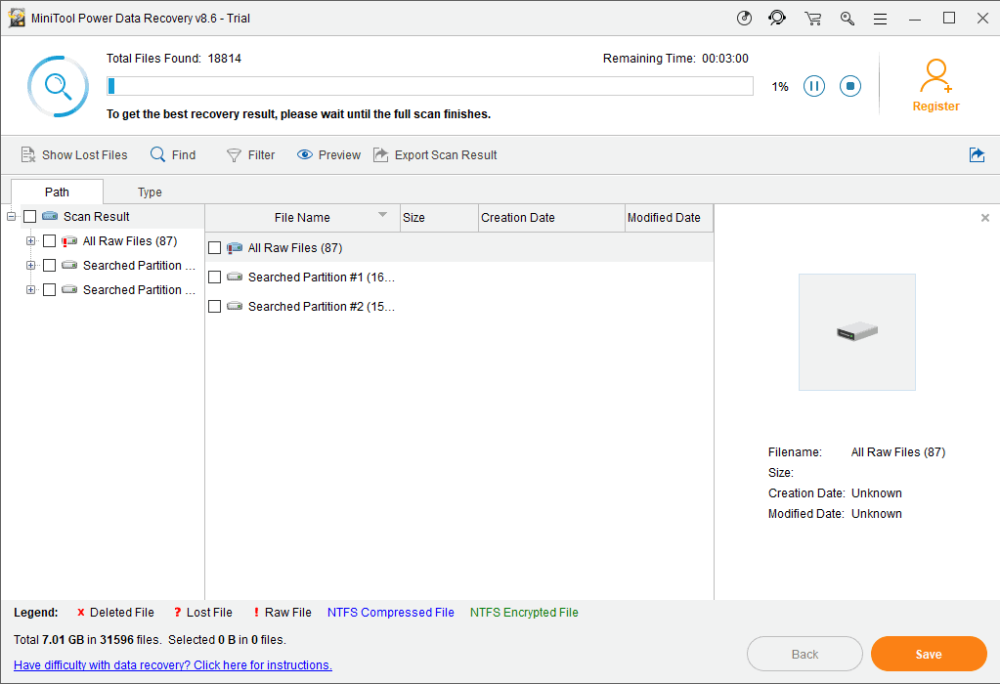Click Remaining Time 00:03:00 text
Image resolution: width=1000 pixels, height=684 pixels.
pyautogui.click(x=675, y=59)
